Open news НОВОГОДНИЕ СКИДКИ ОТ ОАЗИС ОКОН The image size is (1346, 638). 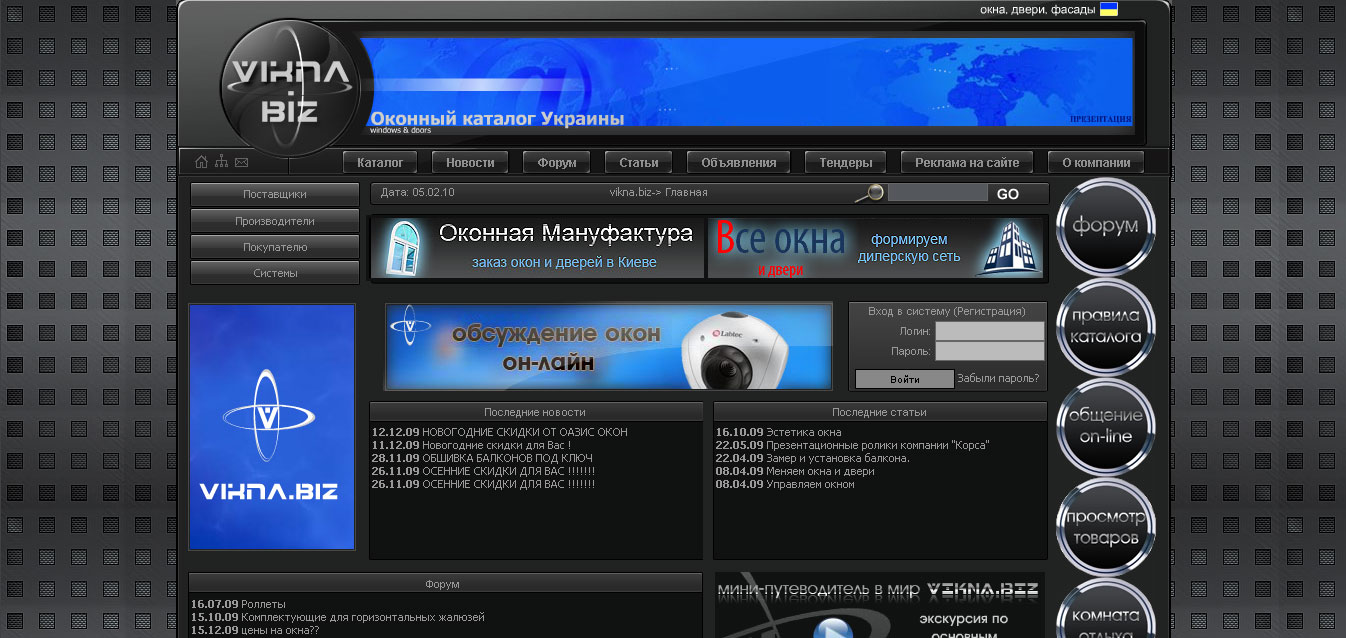[x=525, y=432]
